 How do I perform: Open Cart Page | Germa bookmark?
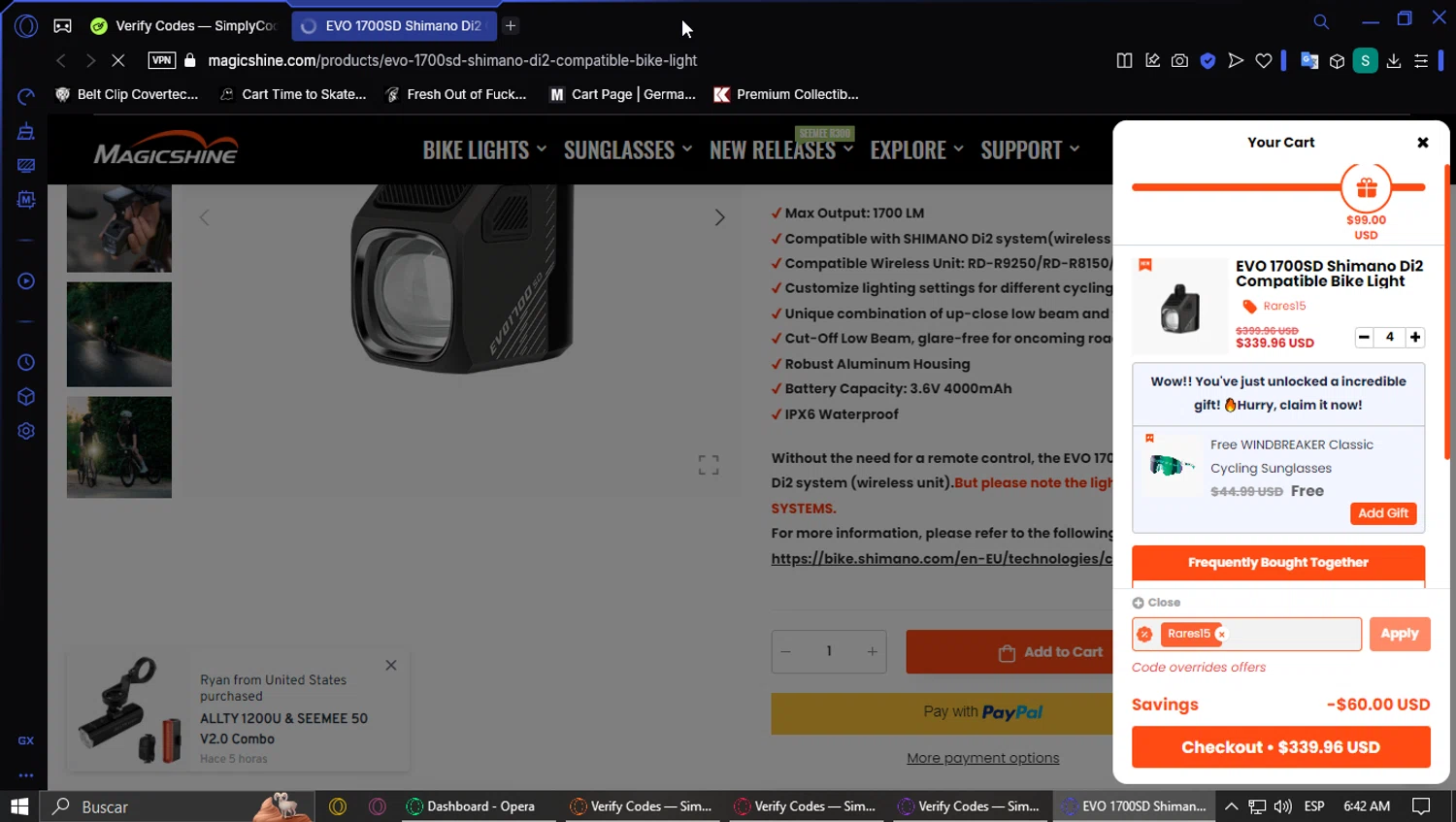click(623, 94)
